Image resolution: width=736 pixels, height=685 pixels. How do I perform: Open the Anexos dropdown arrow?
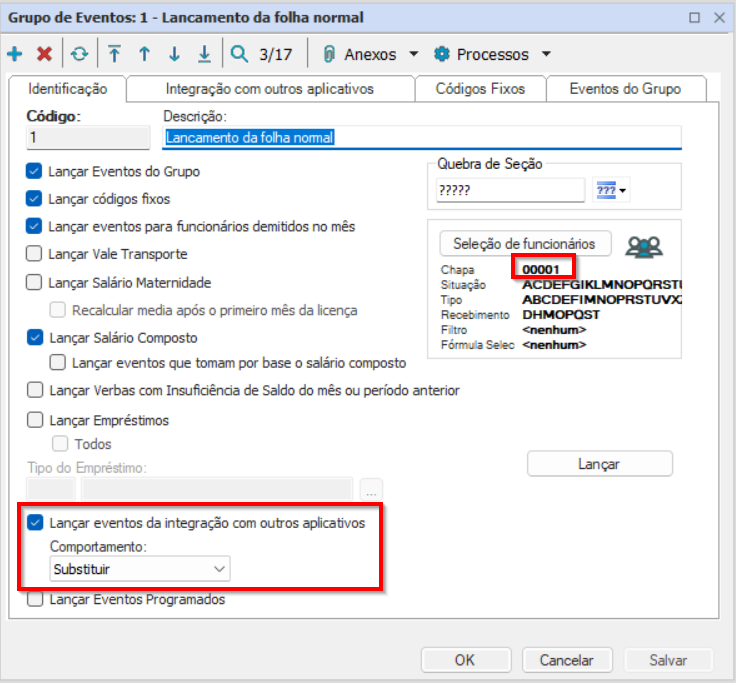coord(414,54)
